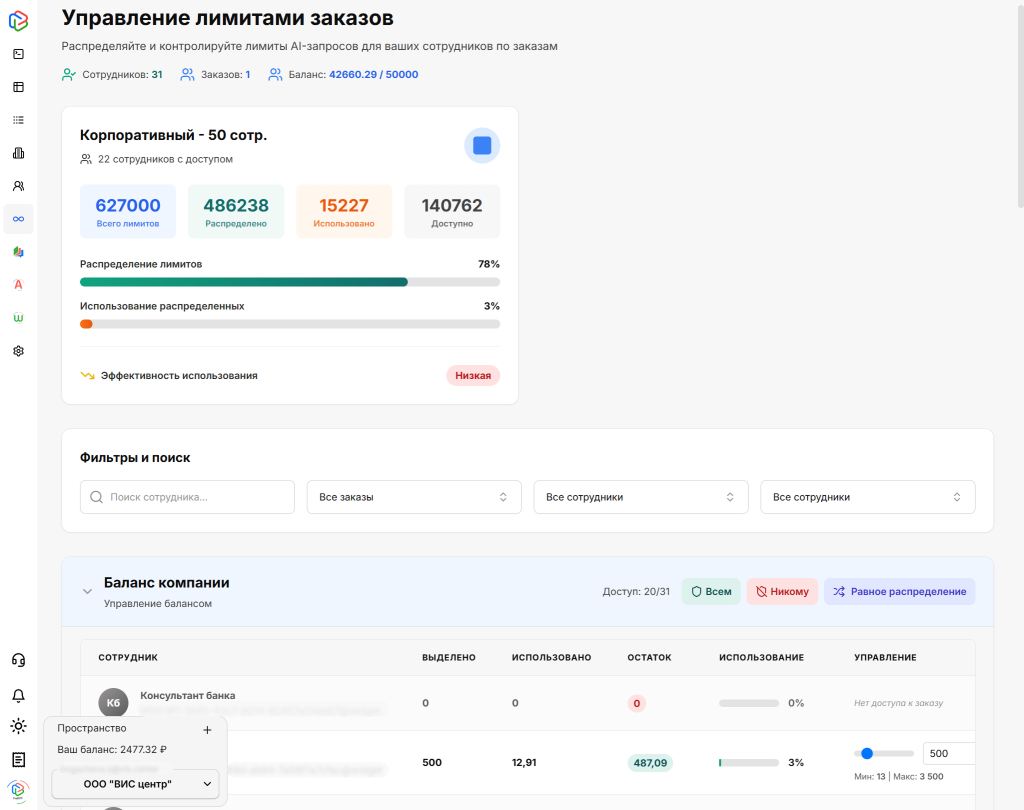Click the Поиск сотрудника search field

188,497
